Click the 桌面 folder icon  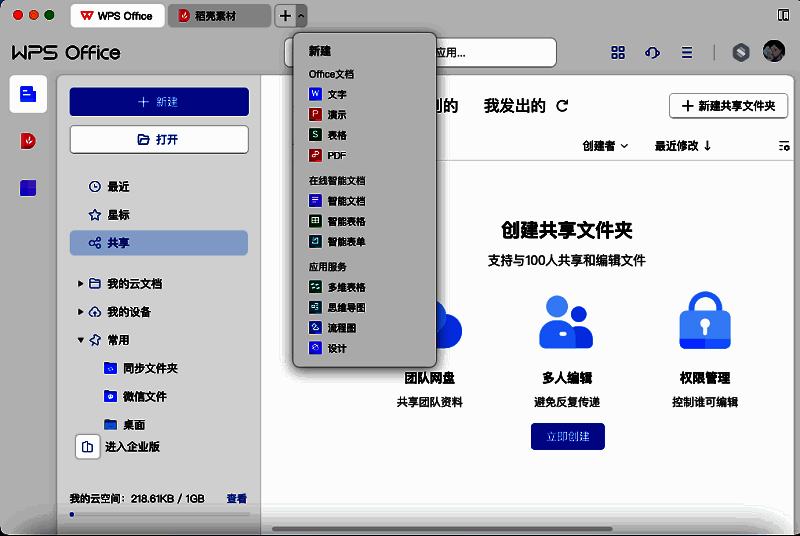tap(111, 424)
